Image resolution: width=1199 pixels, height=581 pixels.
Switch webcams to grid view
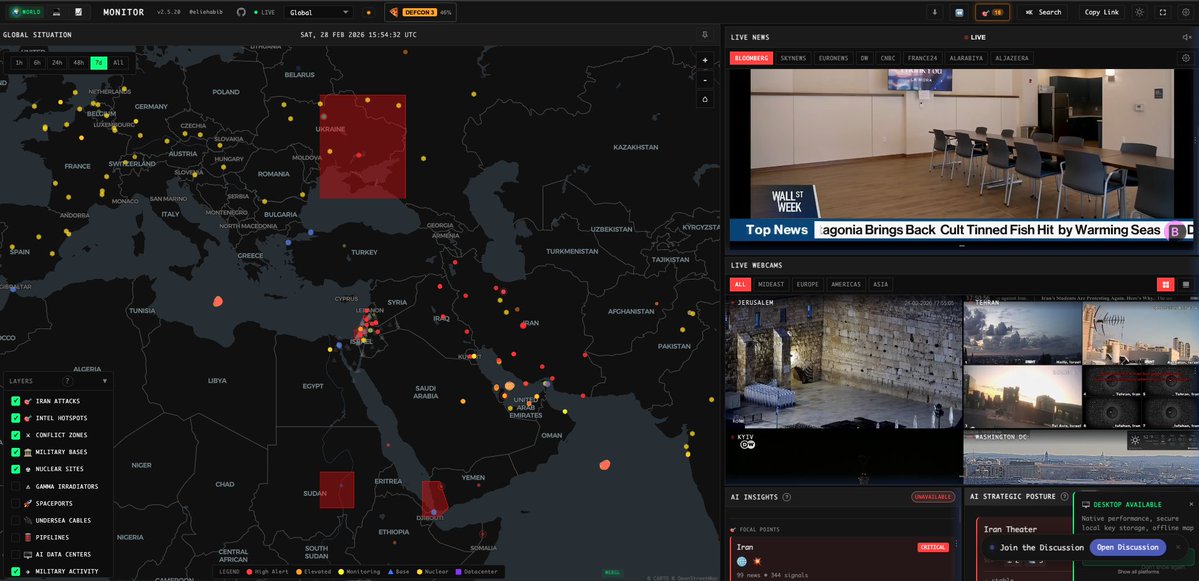pyautogui.click(x=1165, y=284)
